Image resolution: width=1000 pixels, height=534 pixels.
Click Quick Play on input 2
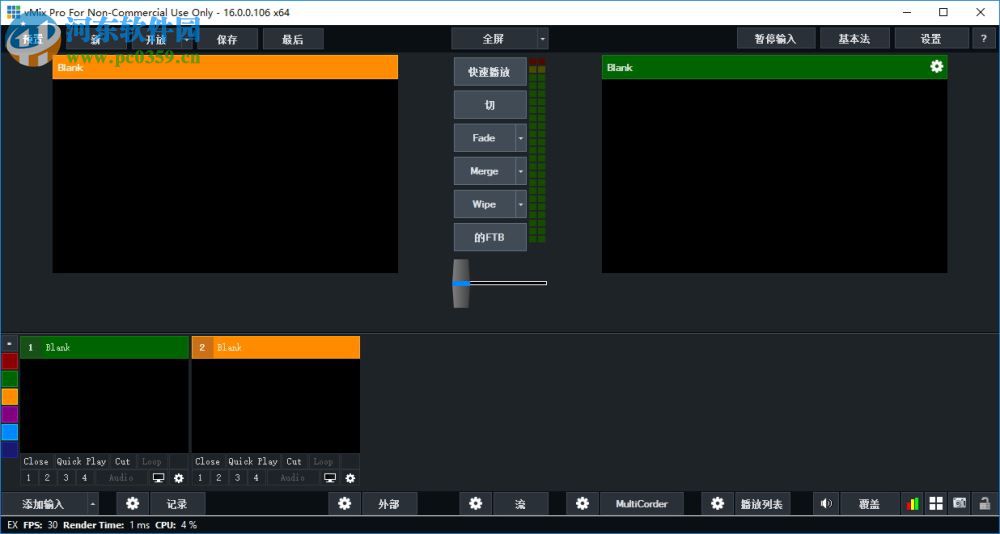click(x=253, y=461)
